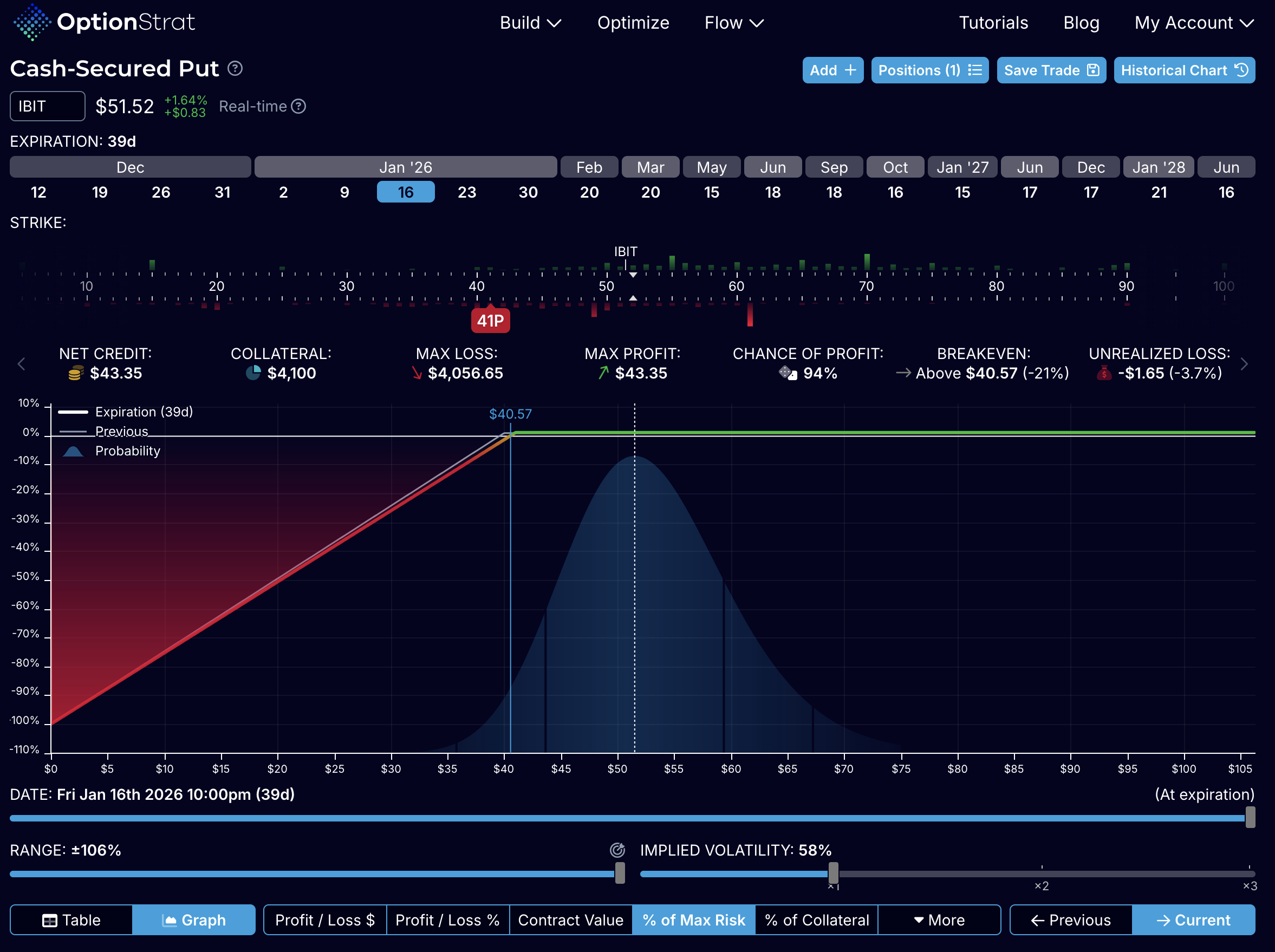
Task: Click the implied volatility slider handle
Action: tap(833, 873)
